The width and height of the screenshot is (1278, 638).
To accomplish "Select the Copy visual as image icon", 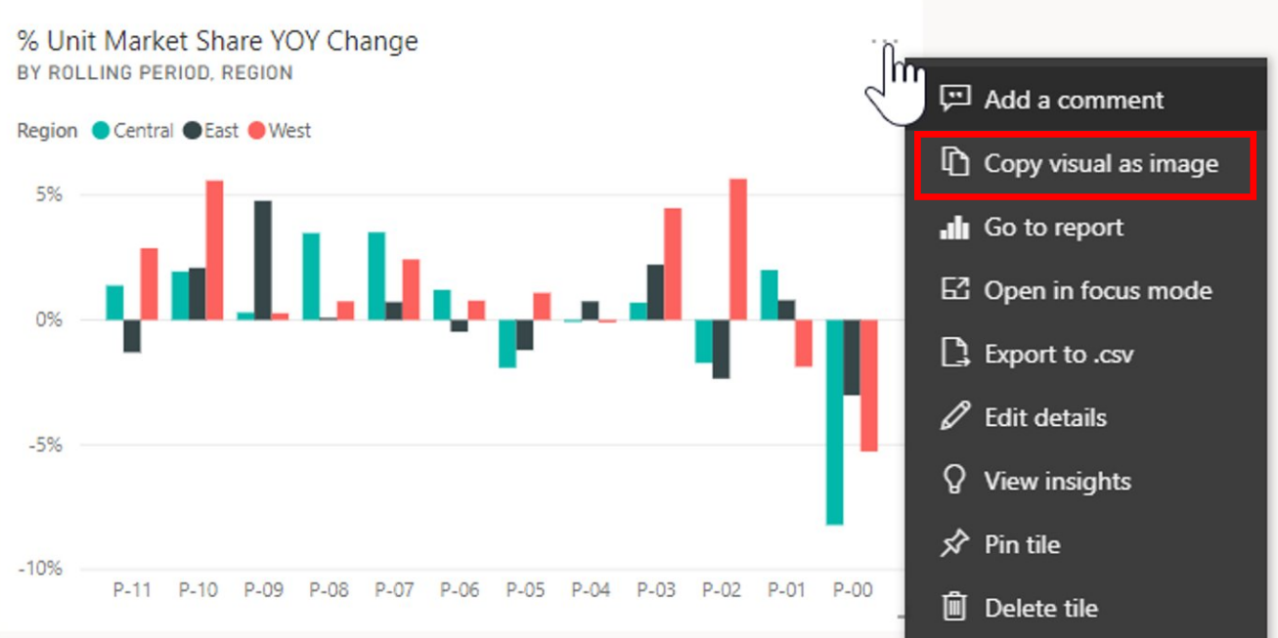I will pos(955,164).
